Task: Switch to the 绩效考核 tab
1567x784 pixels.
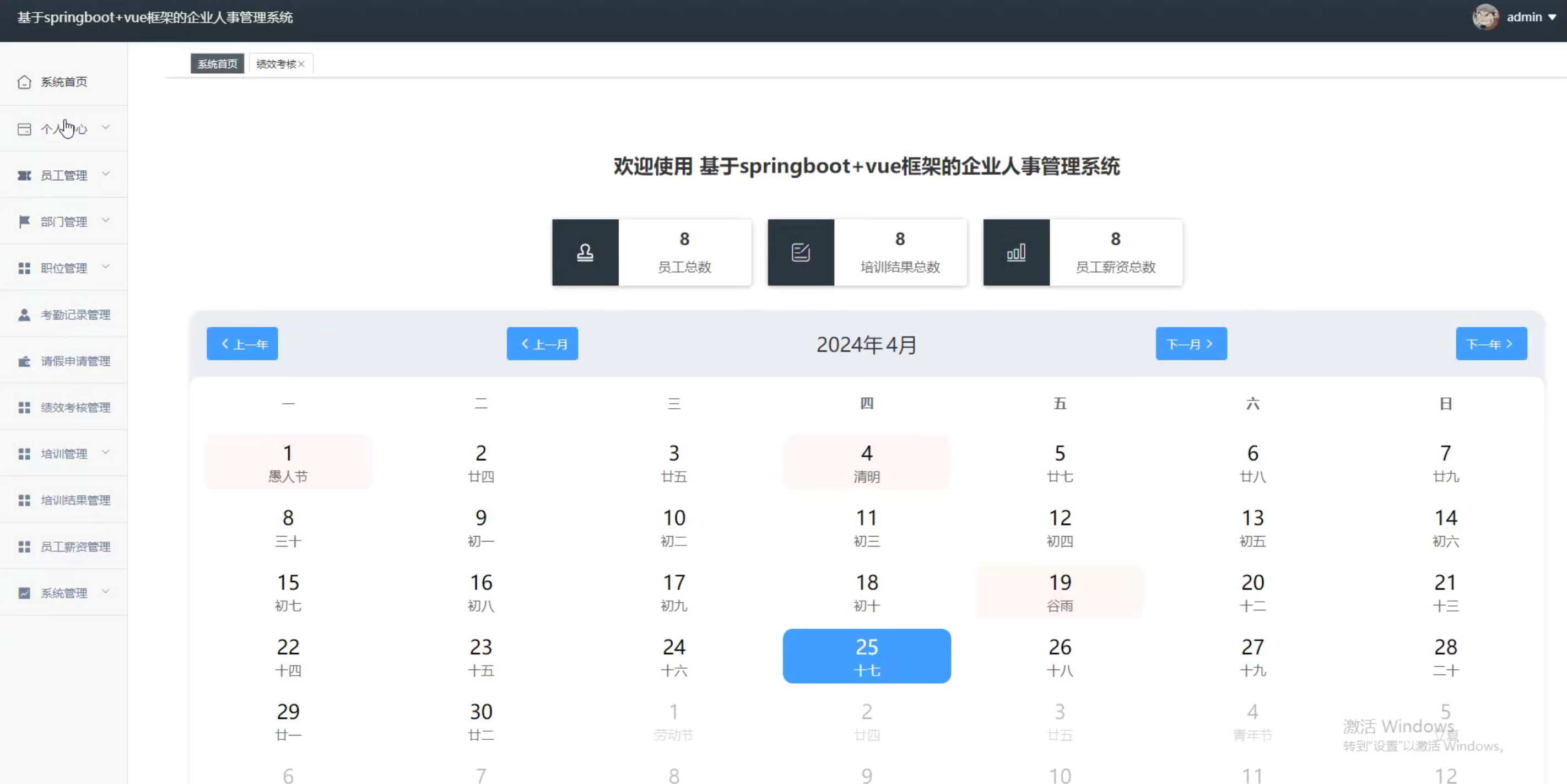Action: pos(276,64)
